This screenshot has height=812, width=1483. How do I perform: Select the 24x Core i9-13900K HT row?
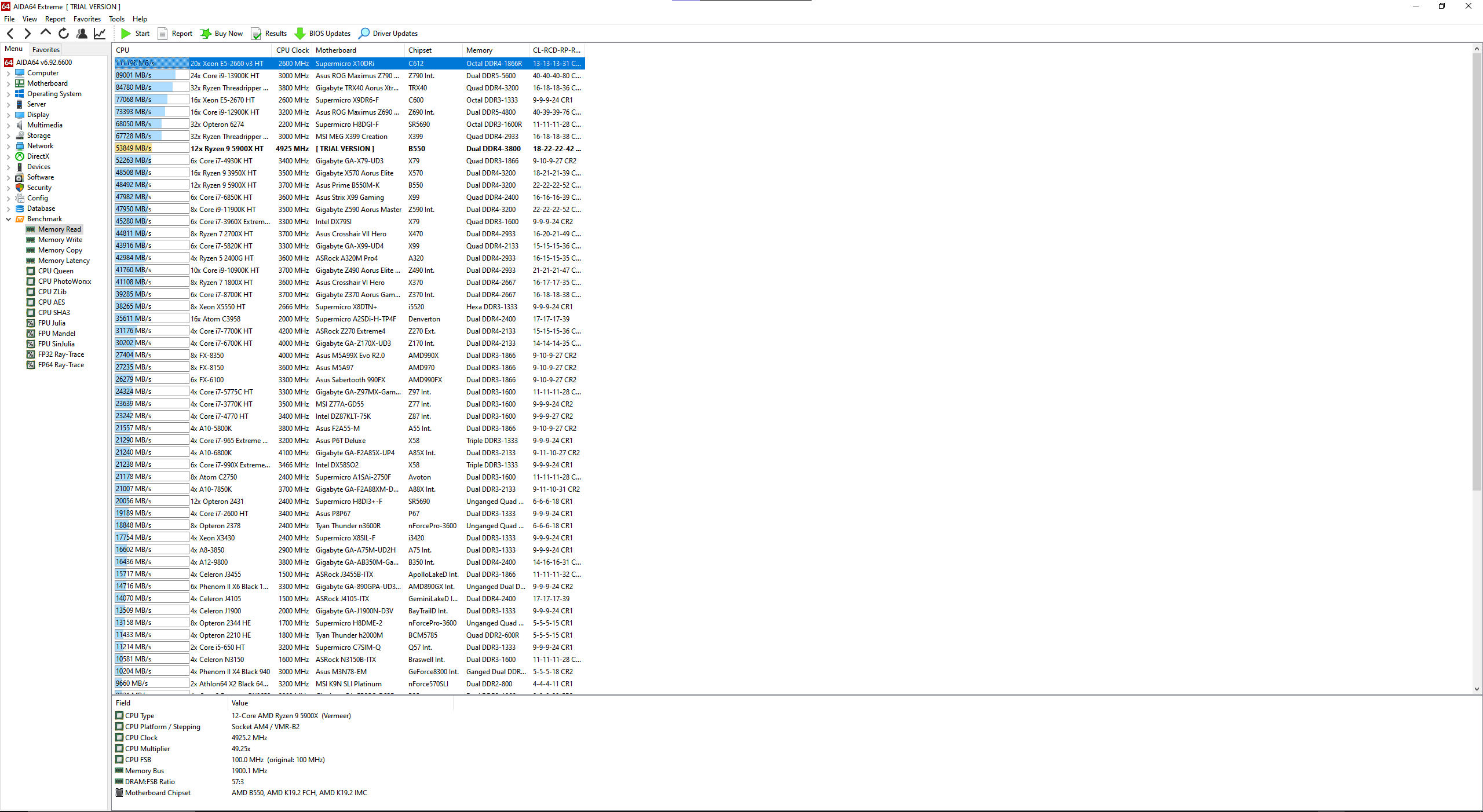(349, 76)
